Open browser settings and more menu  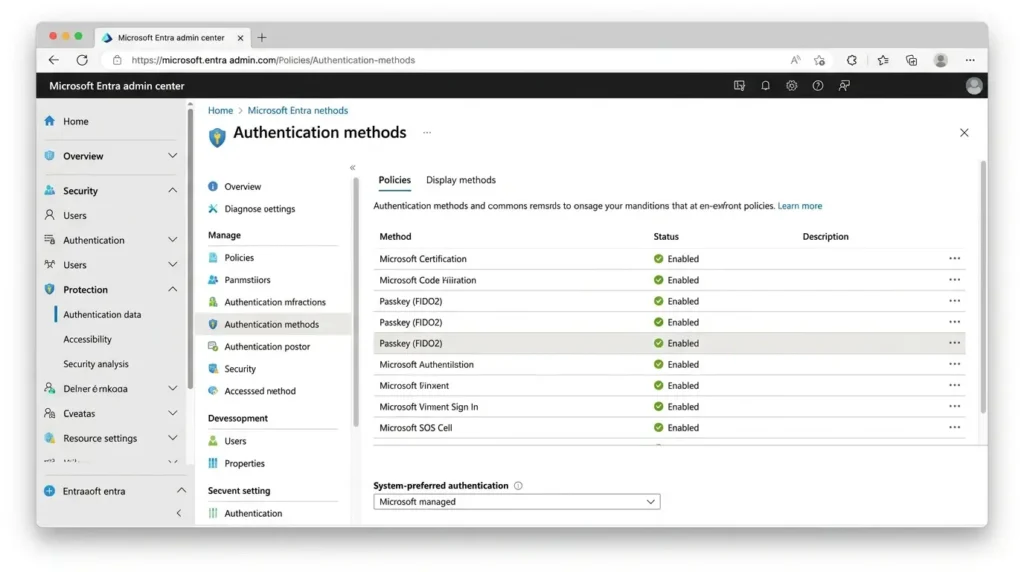coord(970,60)
